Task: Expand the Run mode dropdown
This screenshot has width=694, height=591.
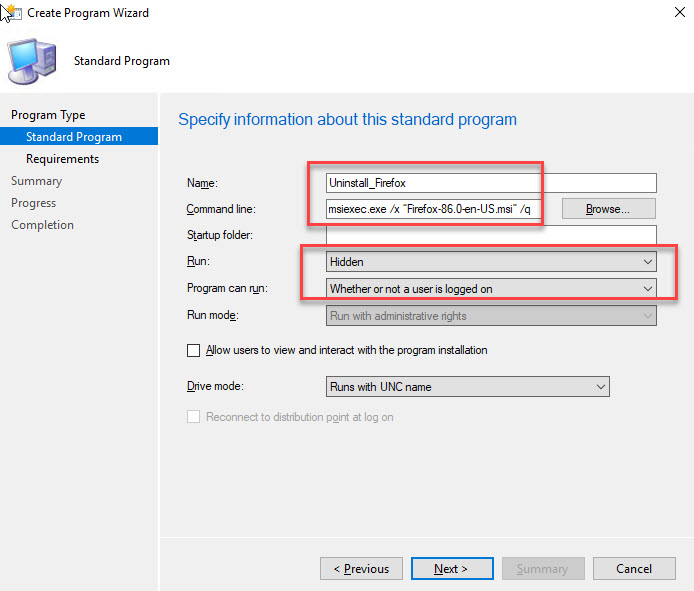Action: click(491, 316)
